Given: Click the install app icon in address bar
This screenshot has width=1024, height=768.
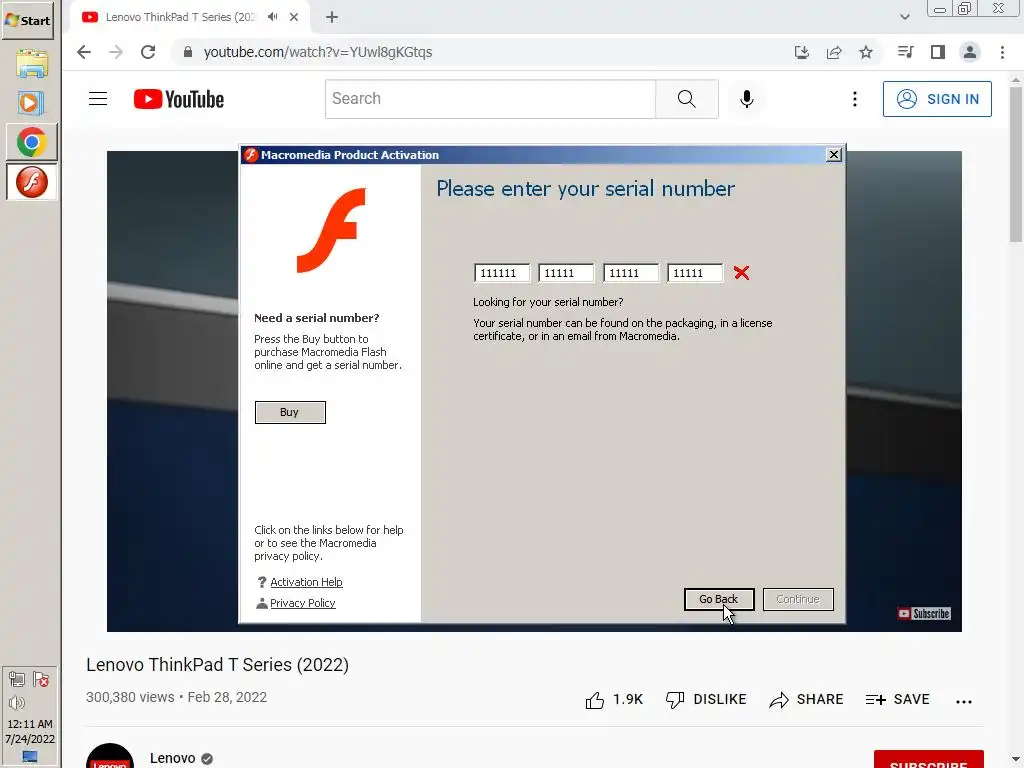Looking at the screenshot, I should click(x=801, y=52).
